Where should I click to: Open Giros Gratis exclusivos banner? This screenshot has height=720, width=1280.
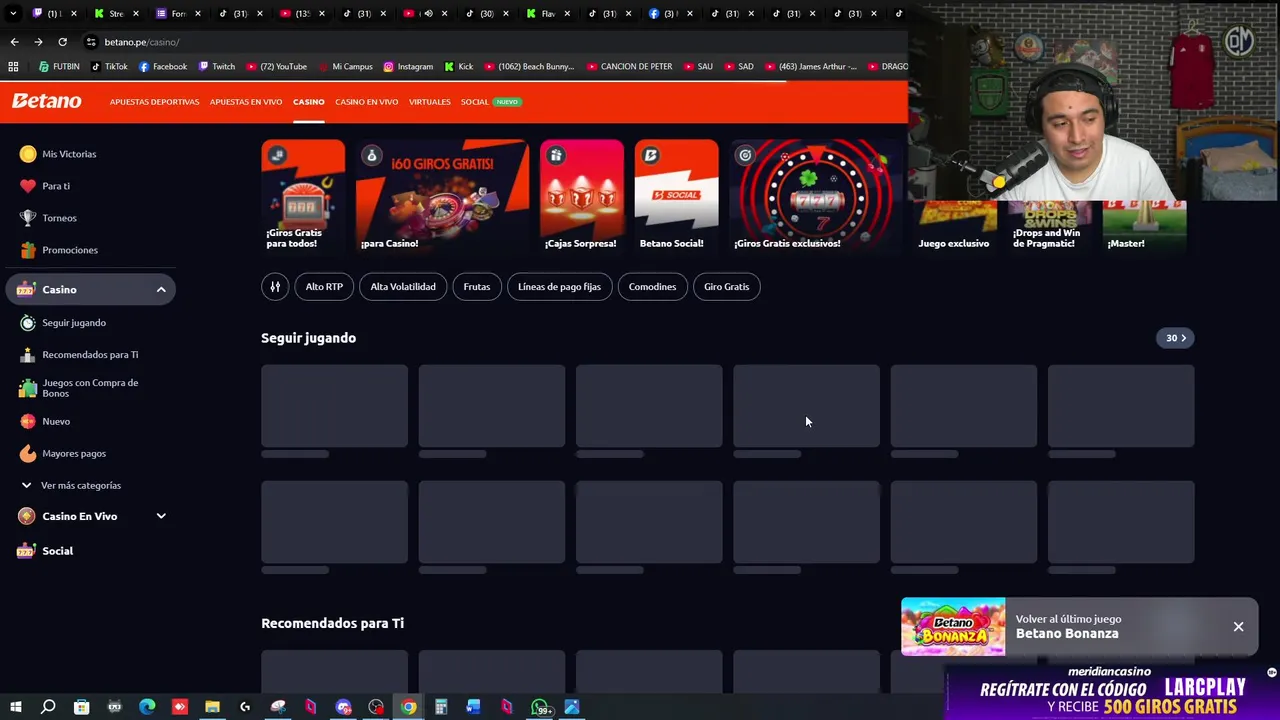click(816, 195)
